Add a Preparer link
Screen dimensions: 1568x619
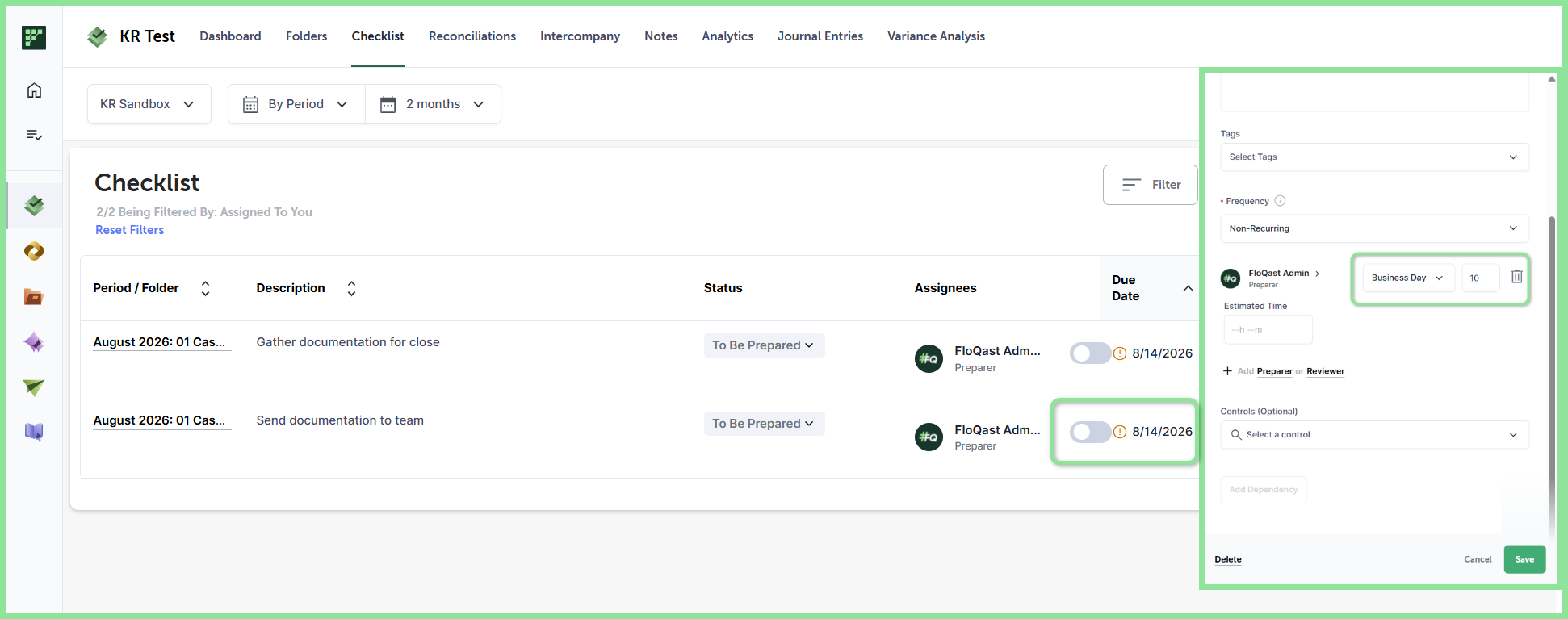1274,371
